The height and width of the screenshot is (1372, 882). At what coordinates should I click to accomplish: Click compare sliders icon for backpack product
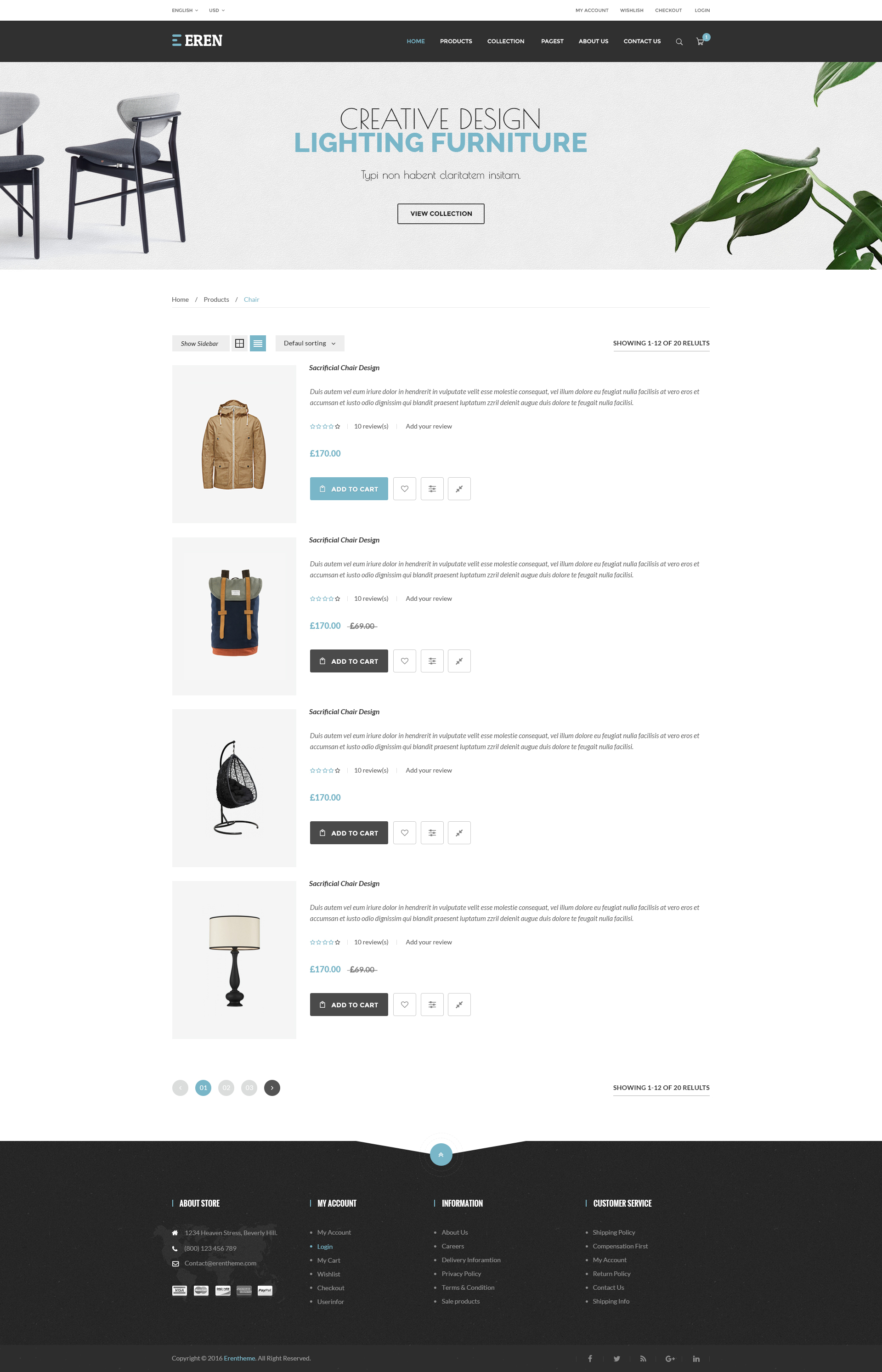432,661
